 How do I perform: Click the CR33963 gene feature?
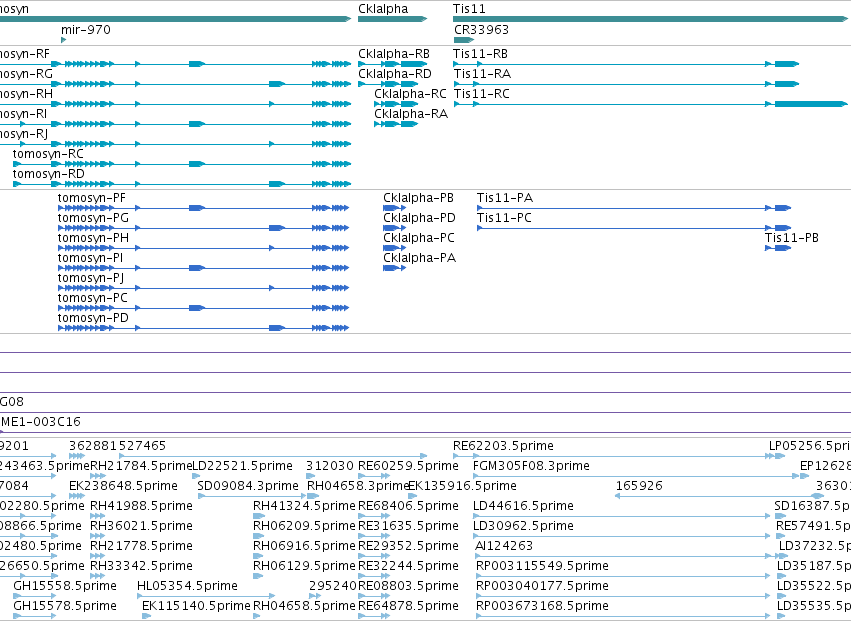pyautogui.click(x=463, y=40)
